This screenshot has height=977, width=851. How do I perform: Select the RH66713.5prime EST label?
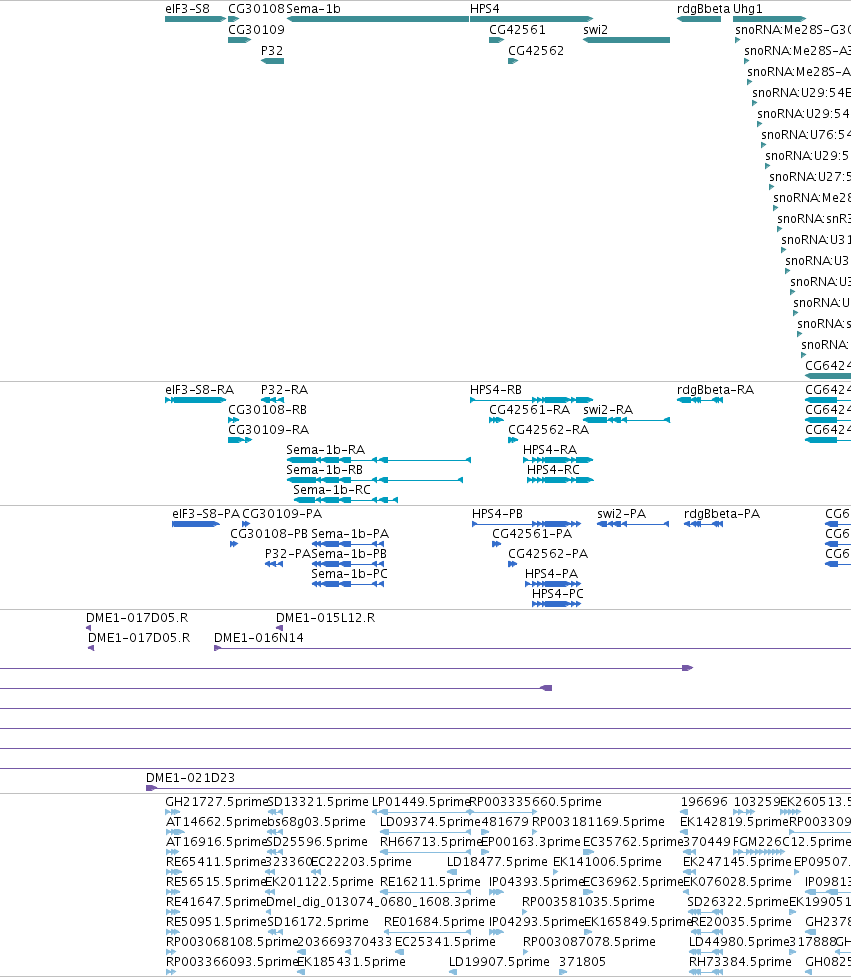431,841
